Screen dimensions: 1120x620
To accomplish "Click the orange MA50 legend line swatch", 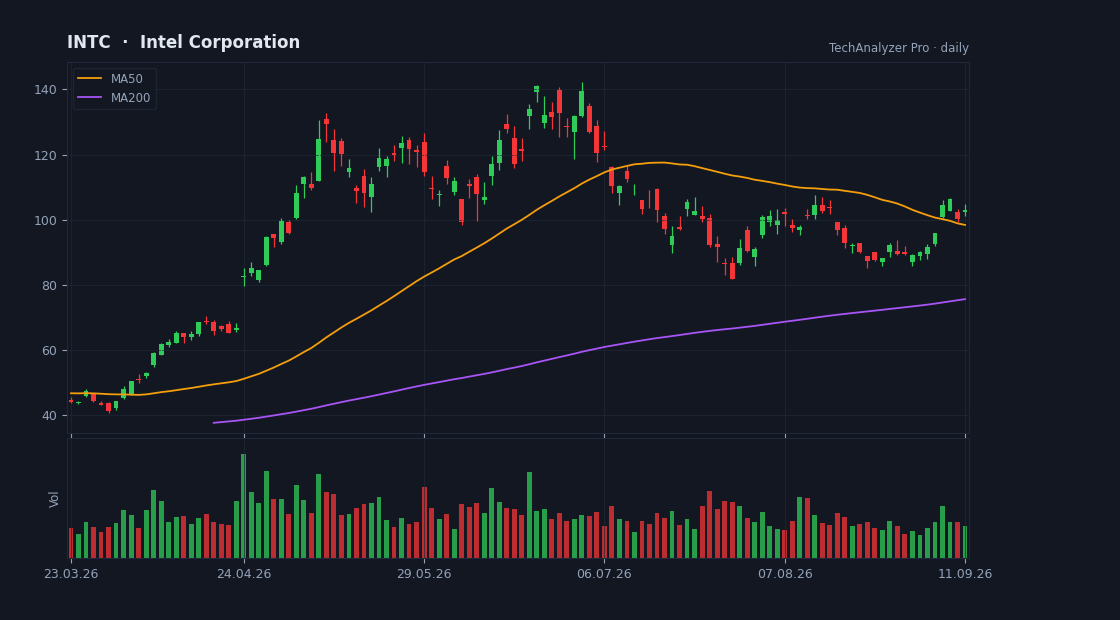I will (x=89, y=79).
